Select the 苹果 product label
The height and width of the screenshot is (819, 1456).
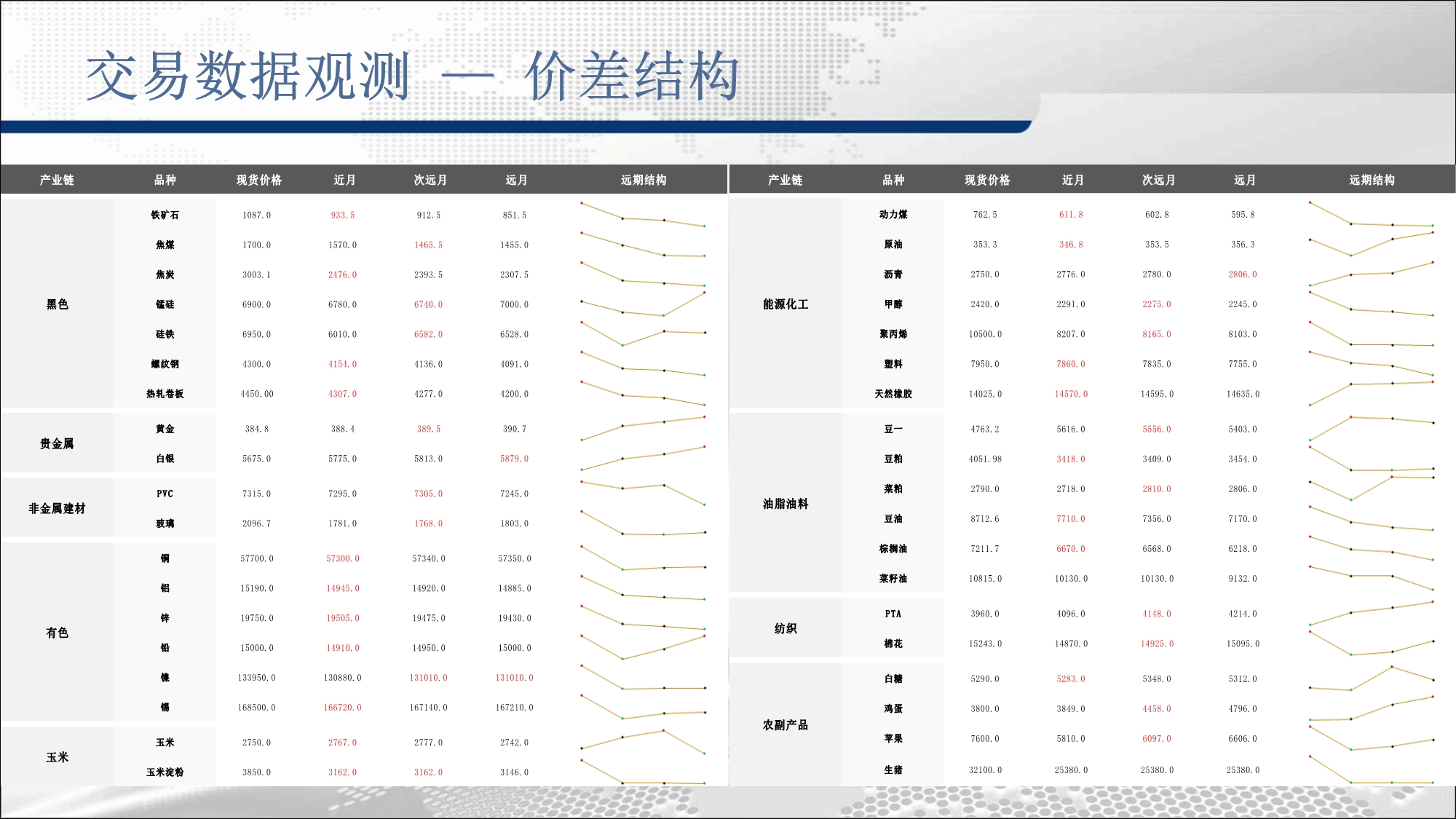(x=893, y=739)
